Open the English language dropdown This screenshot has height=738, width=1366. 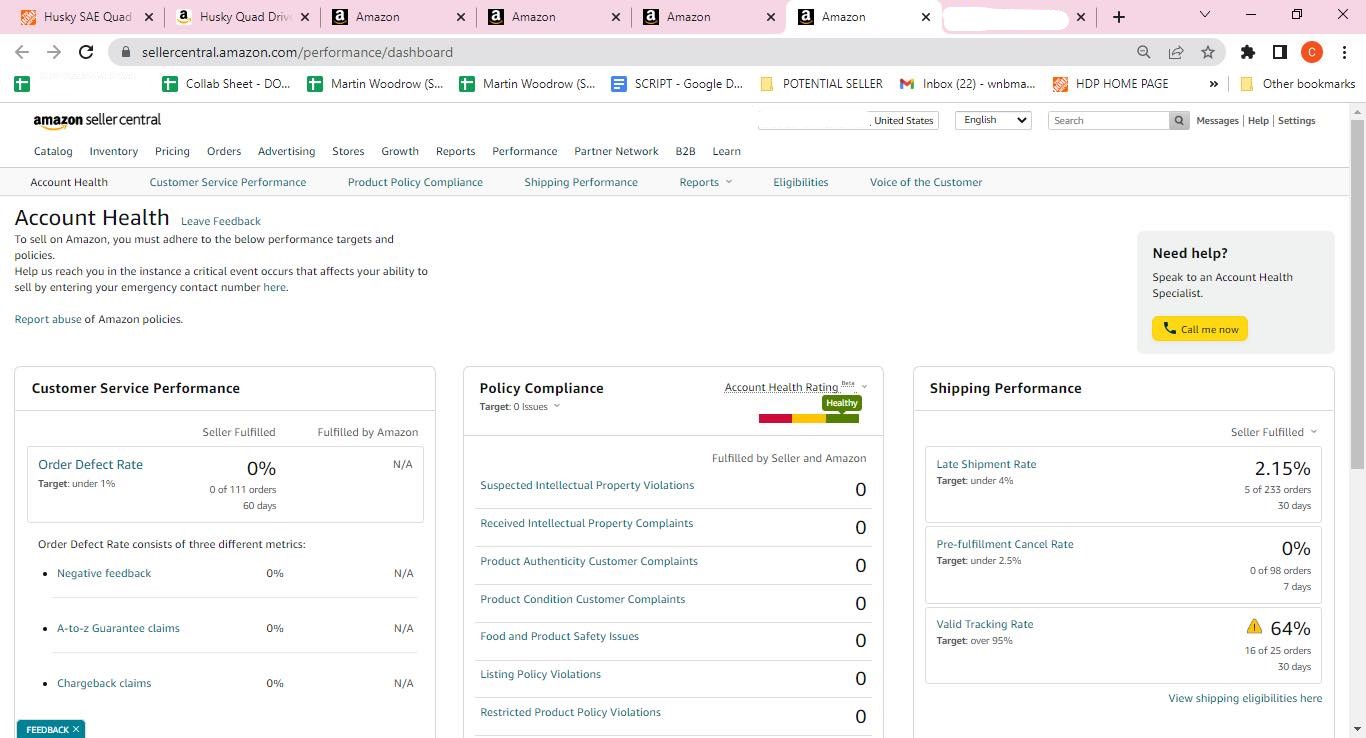(992, 120)
